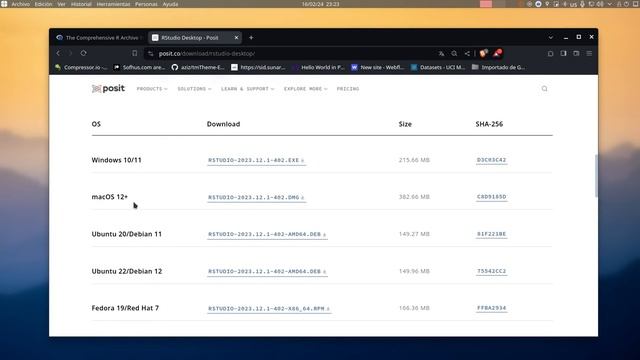
Task: Open the Personas menu
Action: 146,4
